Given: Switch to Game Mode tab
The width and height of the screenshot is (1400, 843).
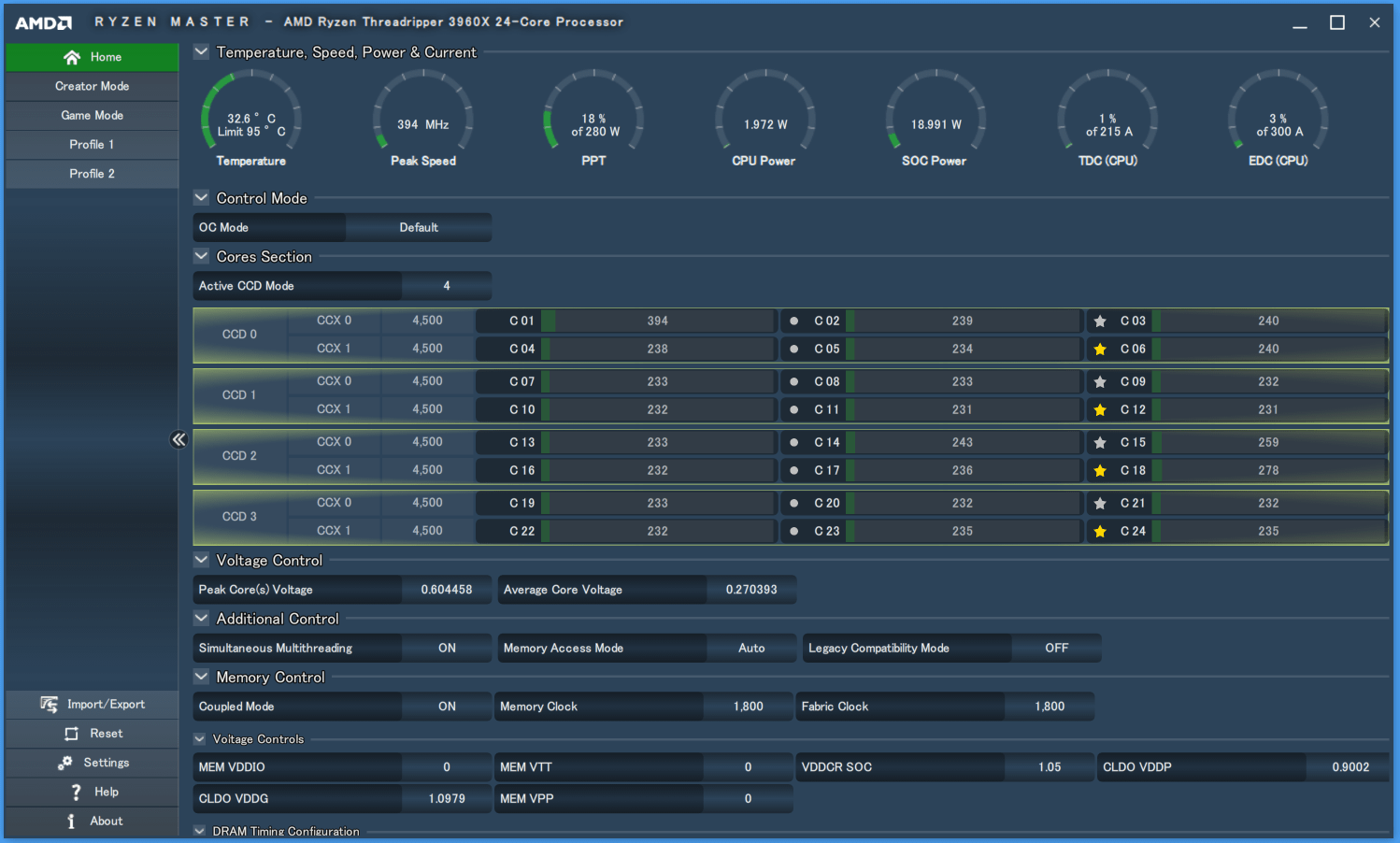Looking at the screenshot, I should tap(92, 115).
